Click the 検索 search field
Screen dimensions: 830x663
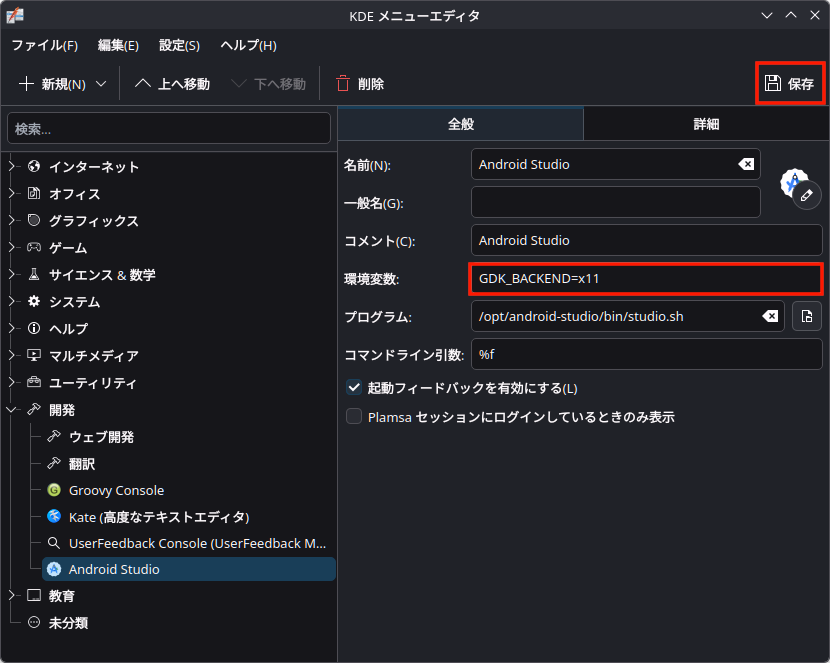point(169,129)
